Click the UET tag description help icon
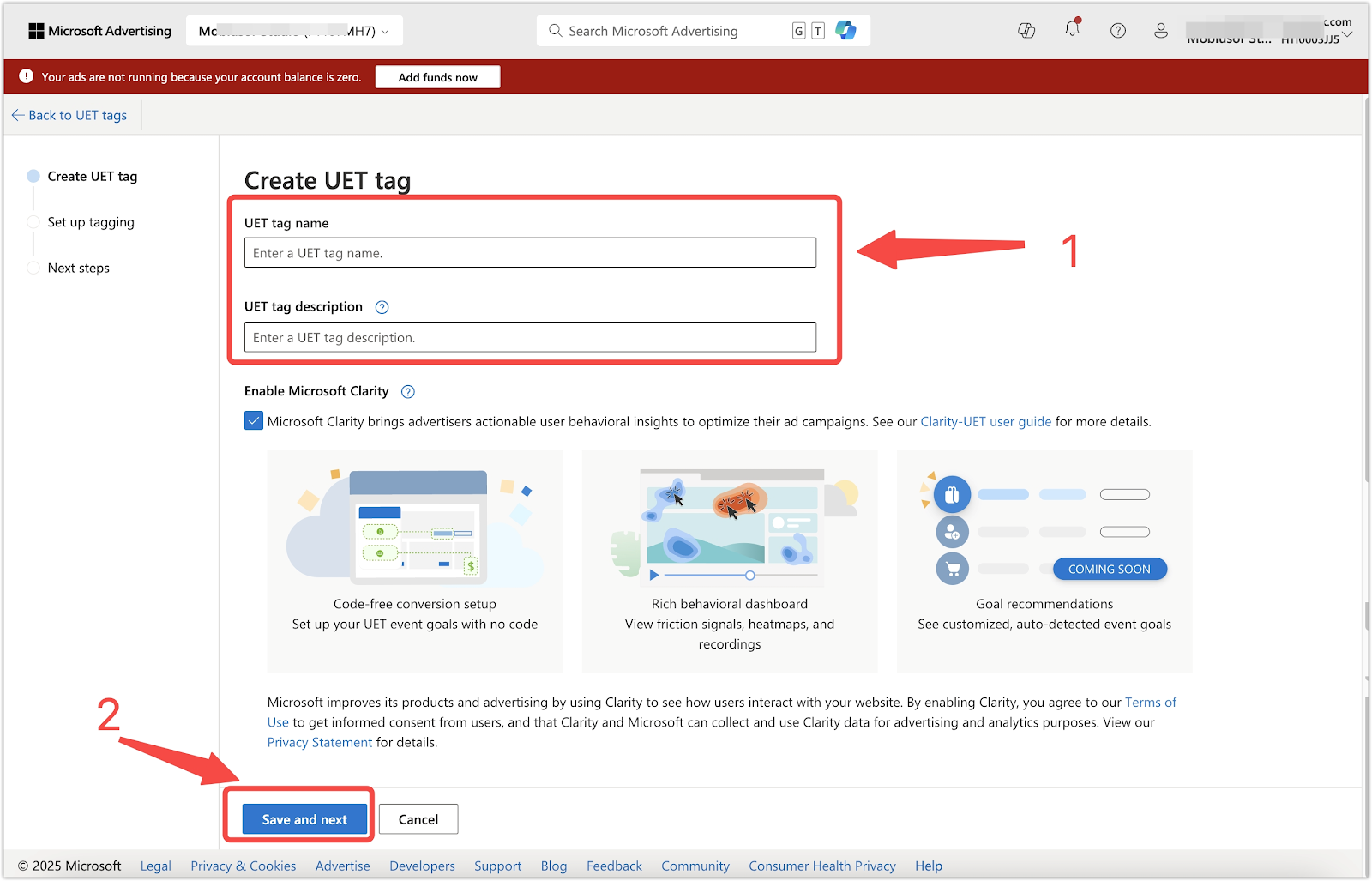Image resolution: width=1372 pixels, height=881 pixels. click(x=382, y=307)
